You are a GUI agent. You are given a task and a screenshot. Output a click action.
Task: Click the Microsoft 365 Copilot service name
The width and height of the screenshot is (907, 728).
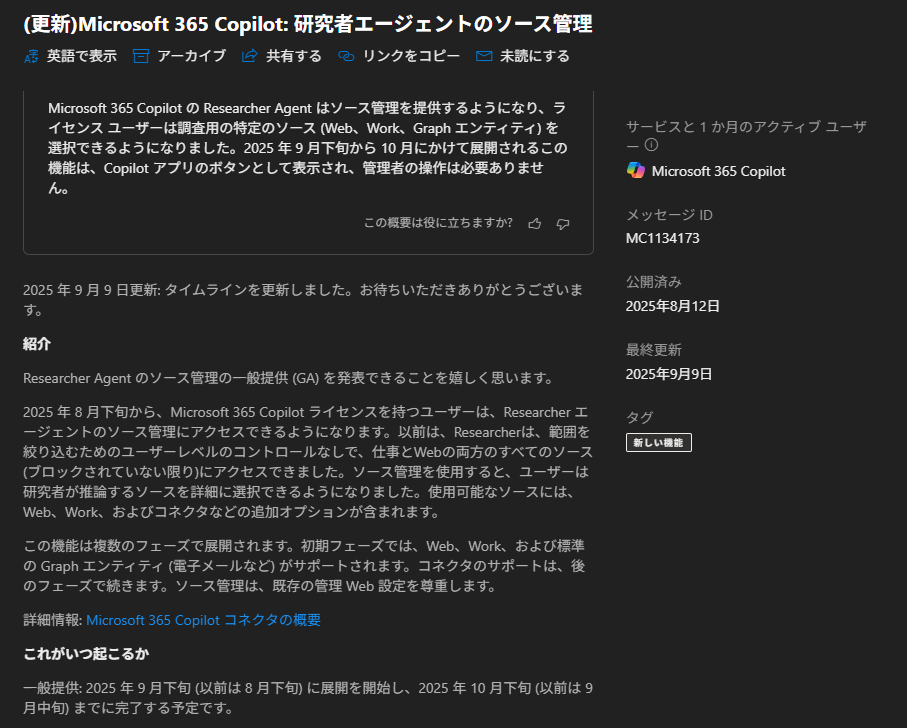(718, 171)
